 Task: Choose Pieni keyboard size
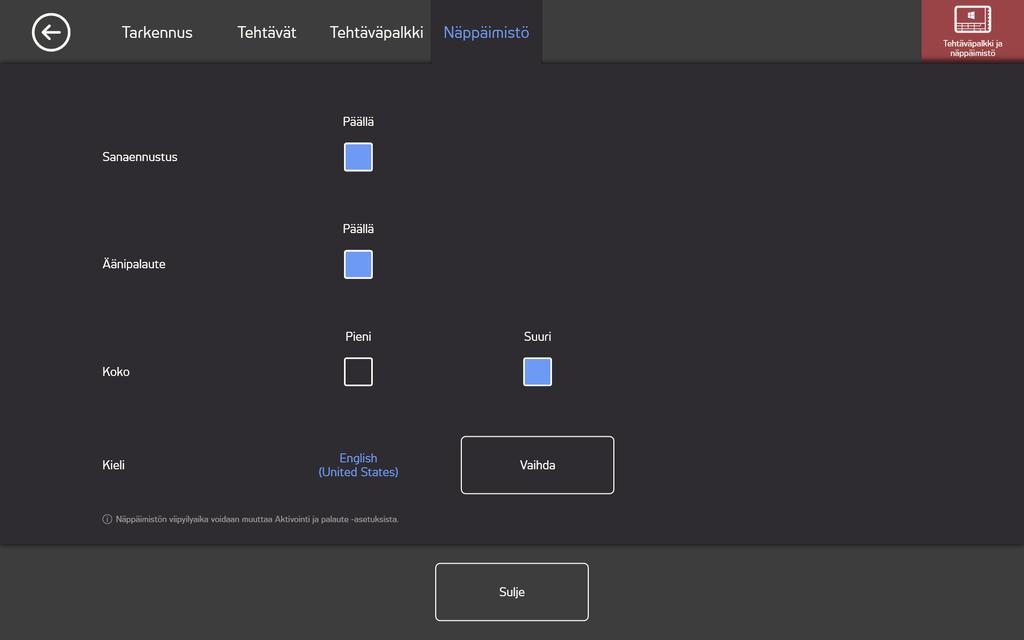[x=359, y=372]
